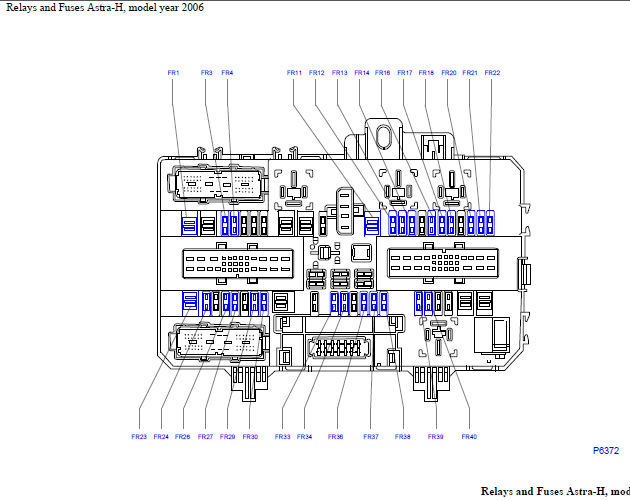Open the FR24 label below the diagram
This screenshot has width=630, height=501.
[161, 437]
